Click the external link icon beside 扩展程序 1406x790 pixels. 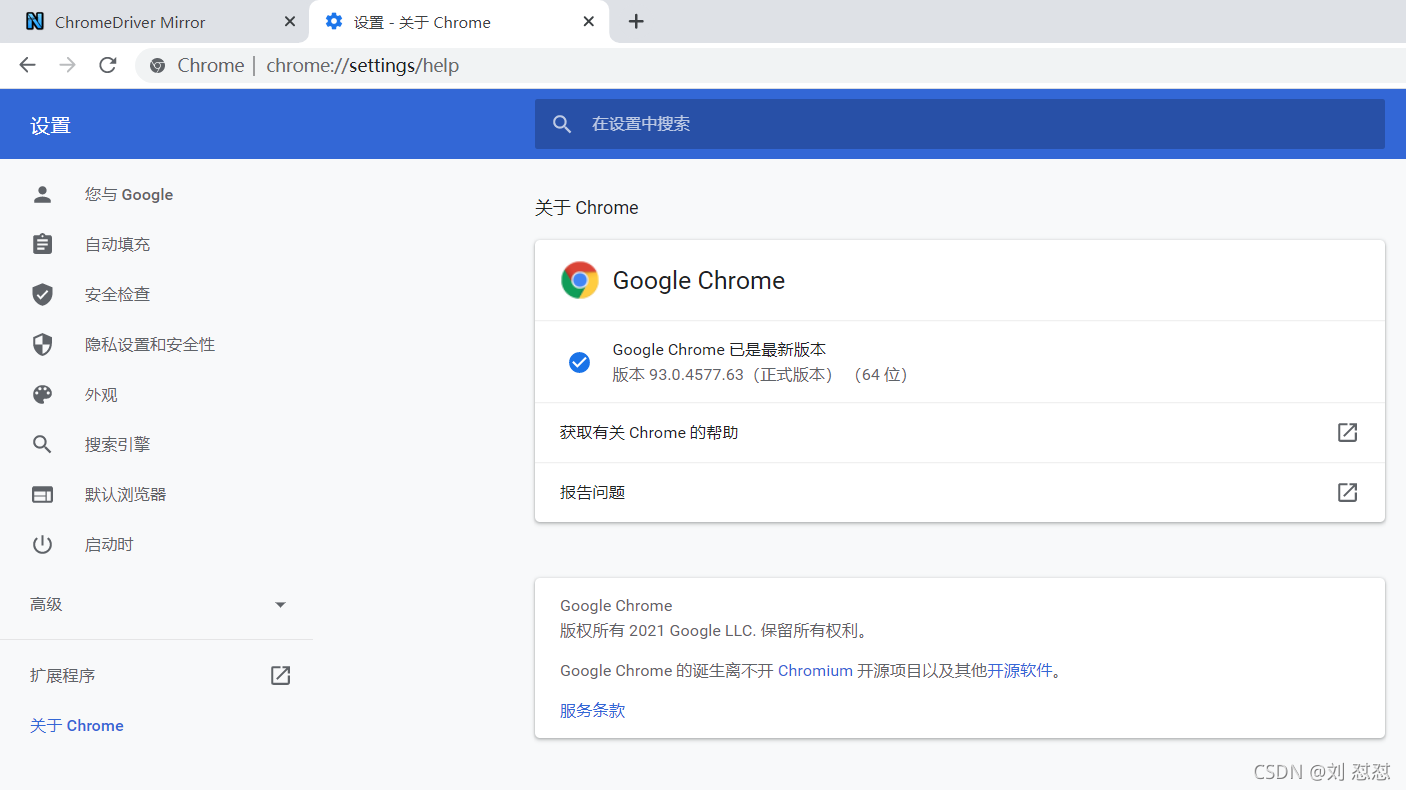(281, 676)
